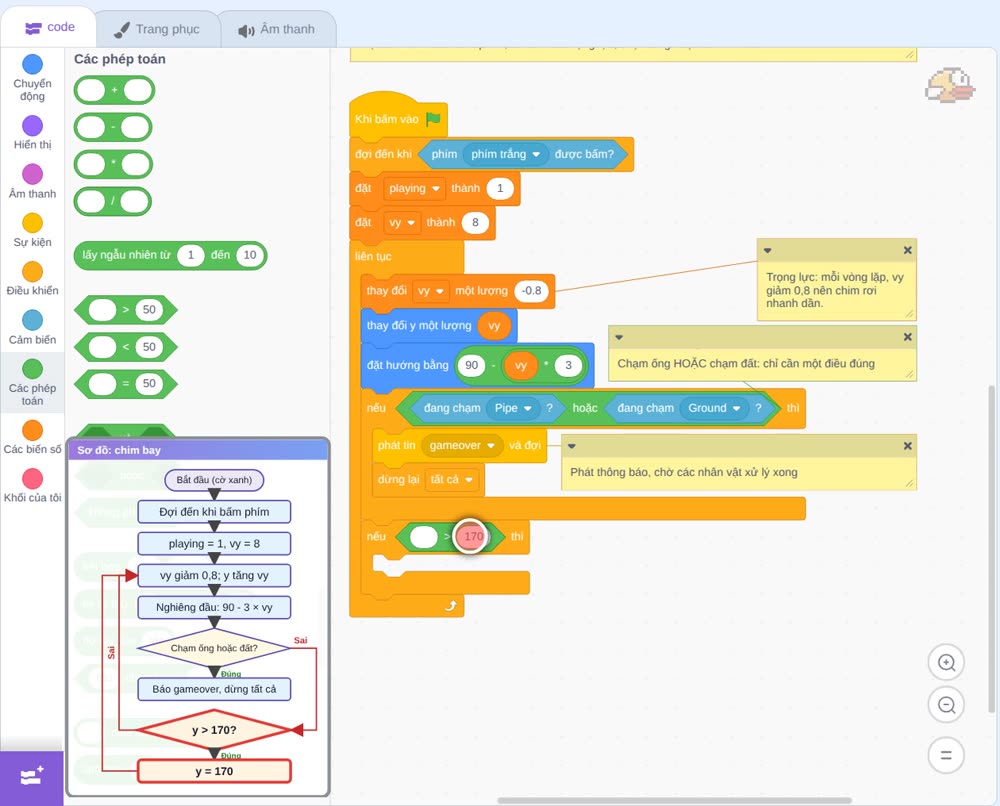Open the Các biến số block category
This screenshot has width=1000, height=806.
pos(32,437)
